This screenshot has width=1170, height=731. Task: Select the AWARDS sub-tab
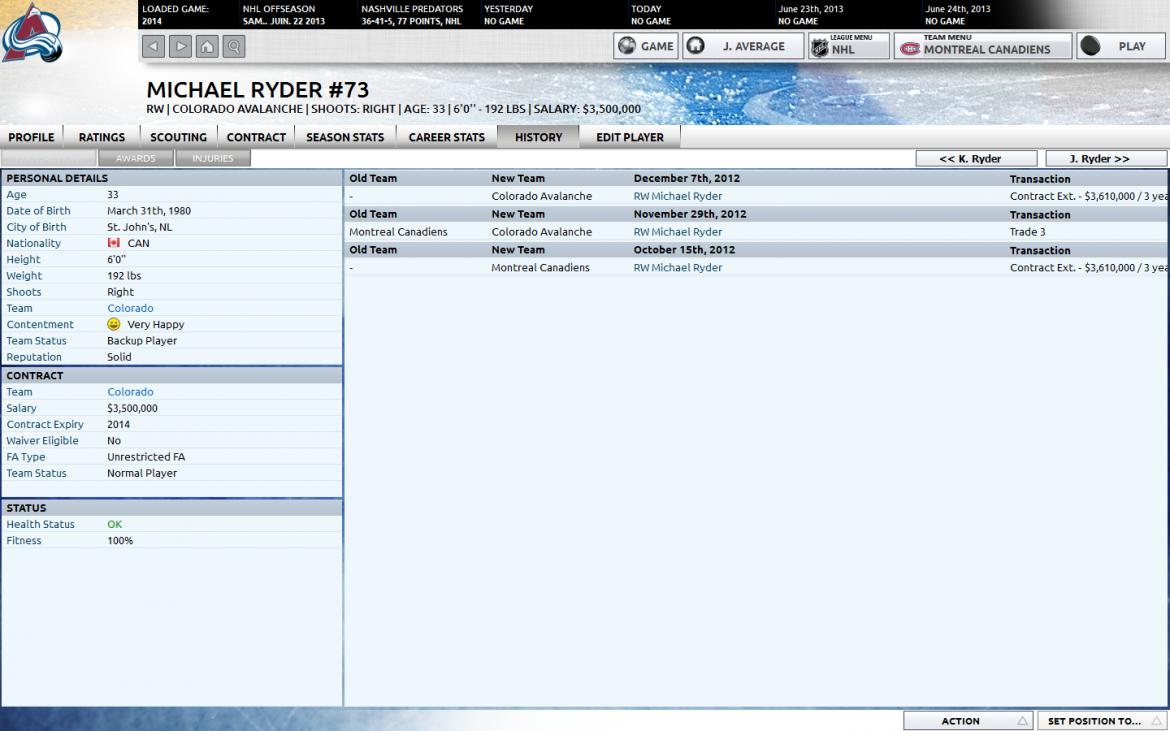[136, 158]
